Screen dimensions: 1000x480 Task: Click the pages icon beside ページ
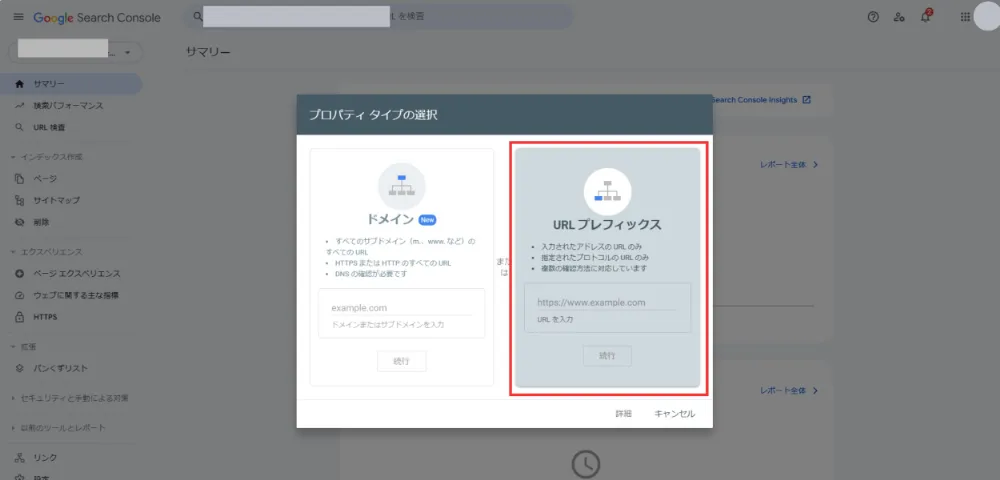[19, 178]
